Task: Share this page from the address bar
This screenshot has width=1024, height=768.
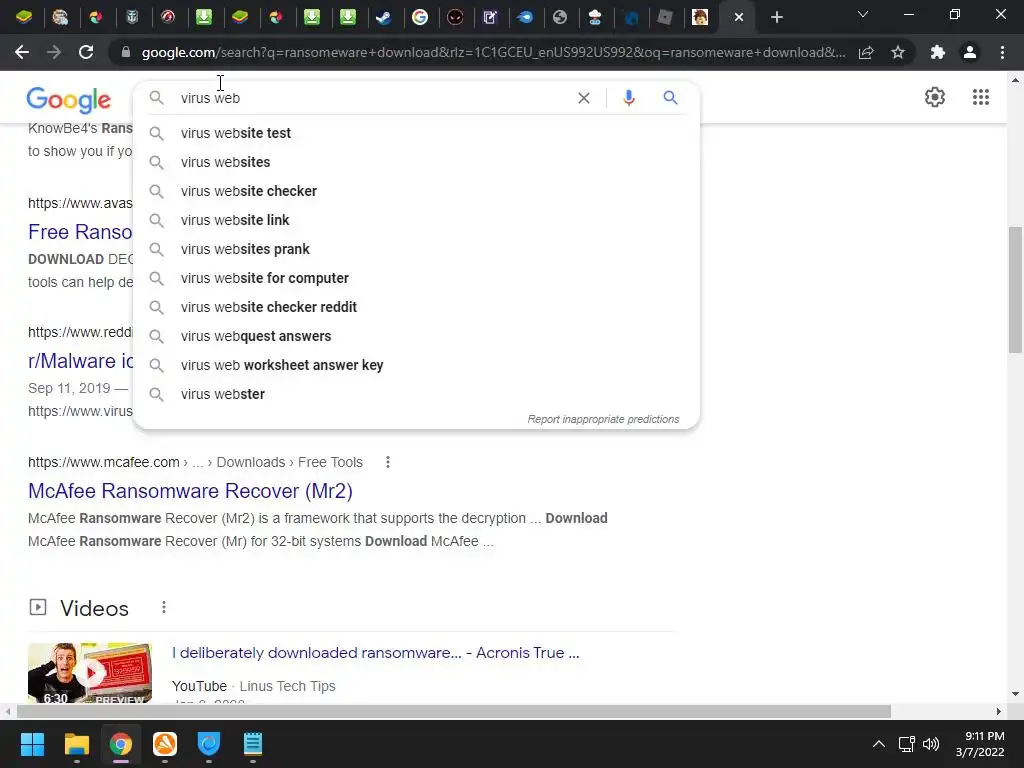Action: point(866,52)
